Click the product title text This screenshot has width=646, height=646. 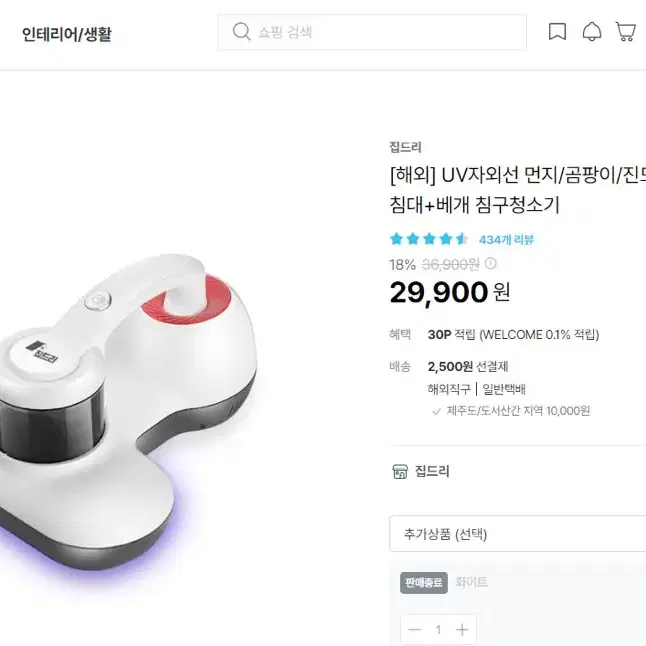(x=517, y=190)
